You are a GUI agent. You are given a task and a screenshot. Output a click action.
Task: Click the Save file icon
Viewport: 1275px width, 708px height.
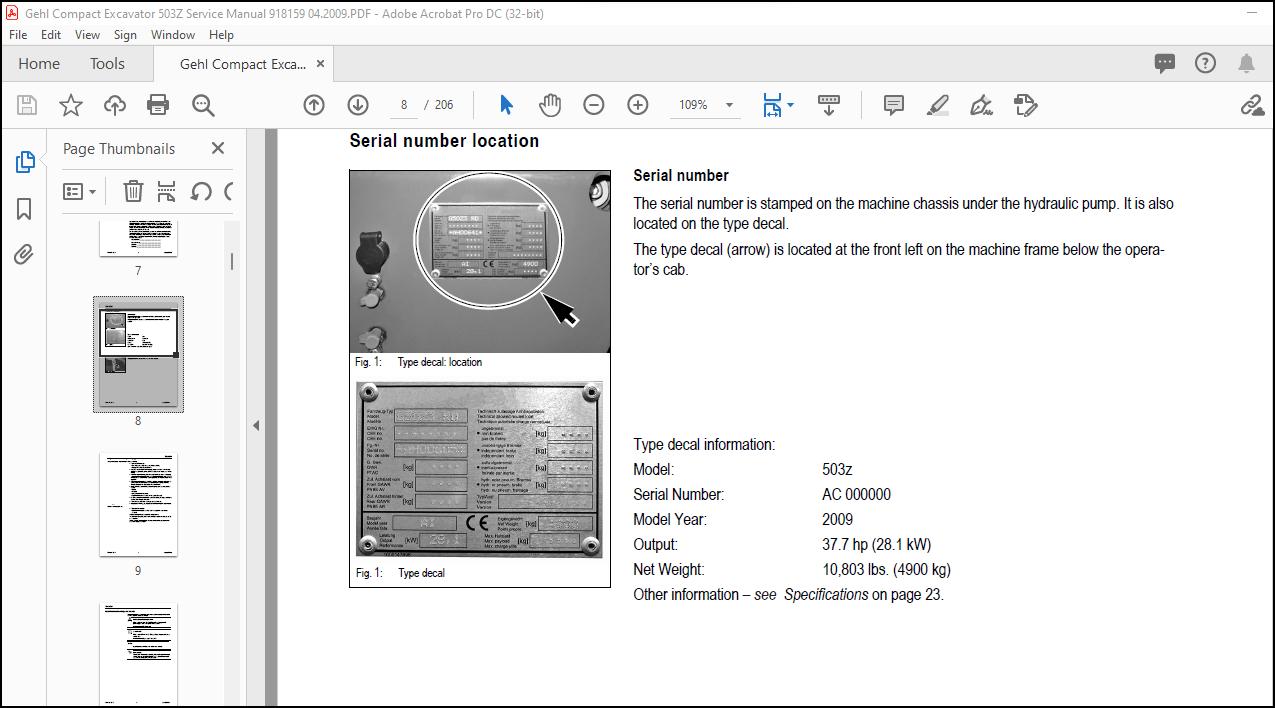click(27, 105)
